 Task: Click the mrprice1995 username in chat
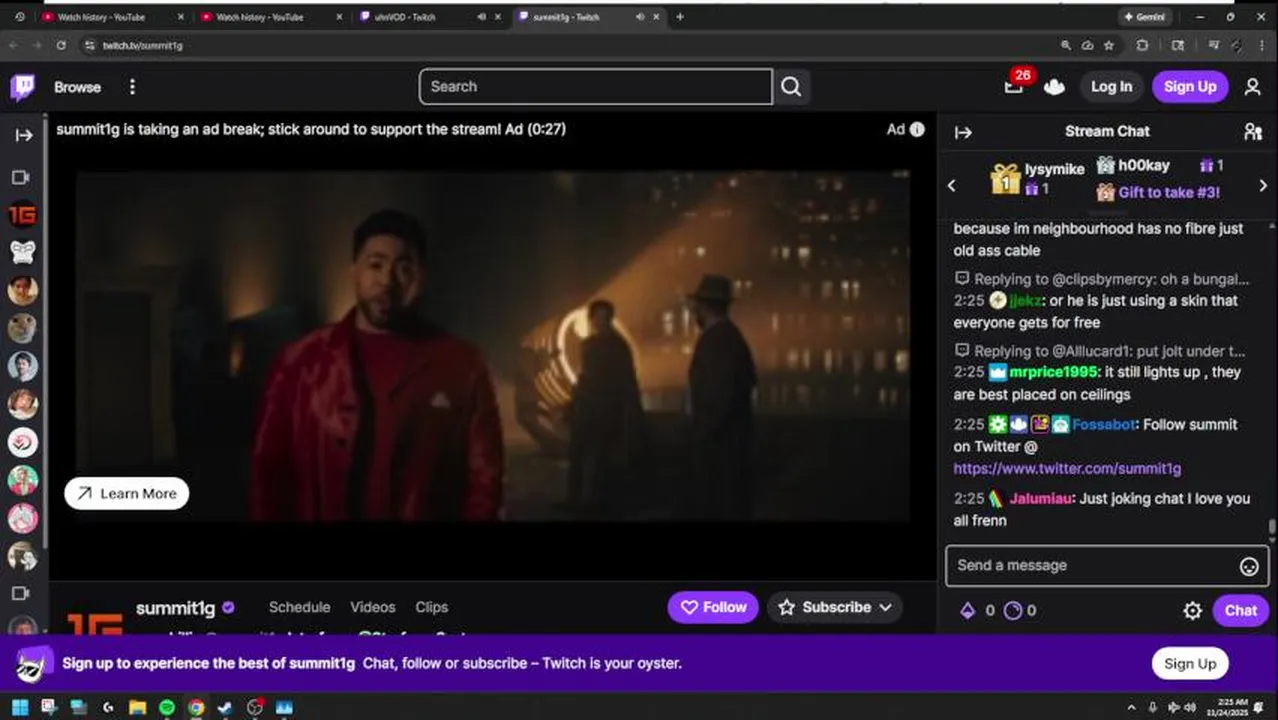pos(1054,372)
